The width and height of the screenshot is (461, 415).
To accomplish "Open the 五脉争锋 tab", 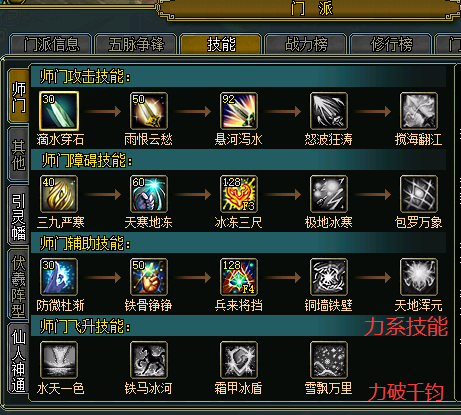I will 136,44.
